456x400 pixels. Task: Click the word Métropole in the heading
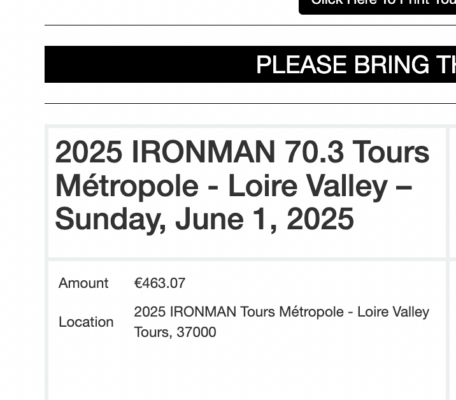(x=127, y=187)
